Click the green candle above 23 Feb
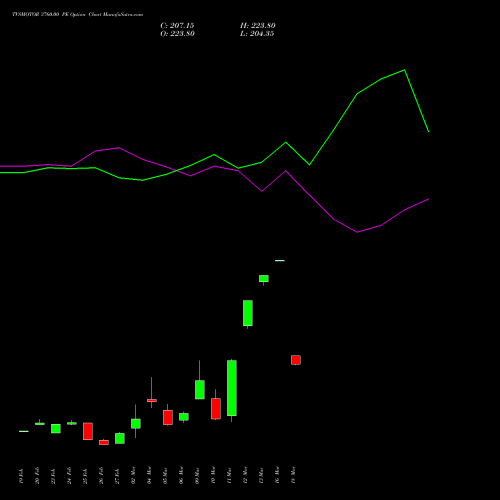Image resolution: width=500 pixels, height=500 pixels. pyautogui.click(x=56, y=429)
